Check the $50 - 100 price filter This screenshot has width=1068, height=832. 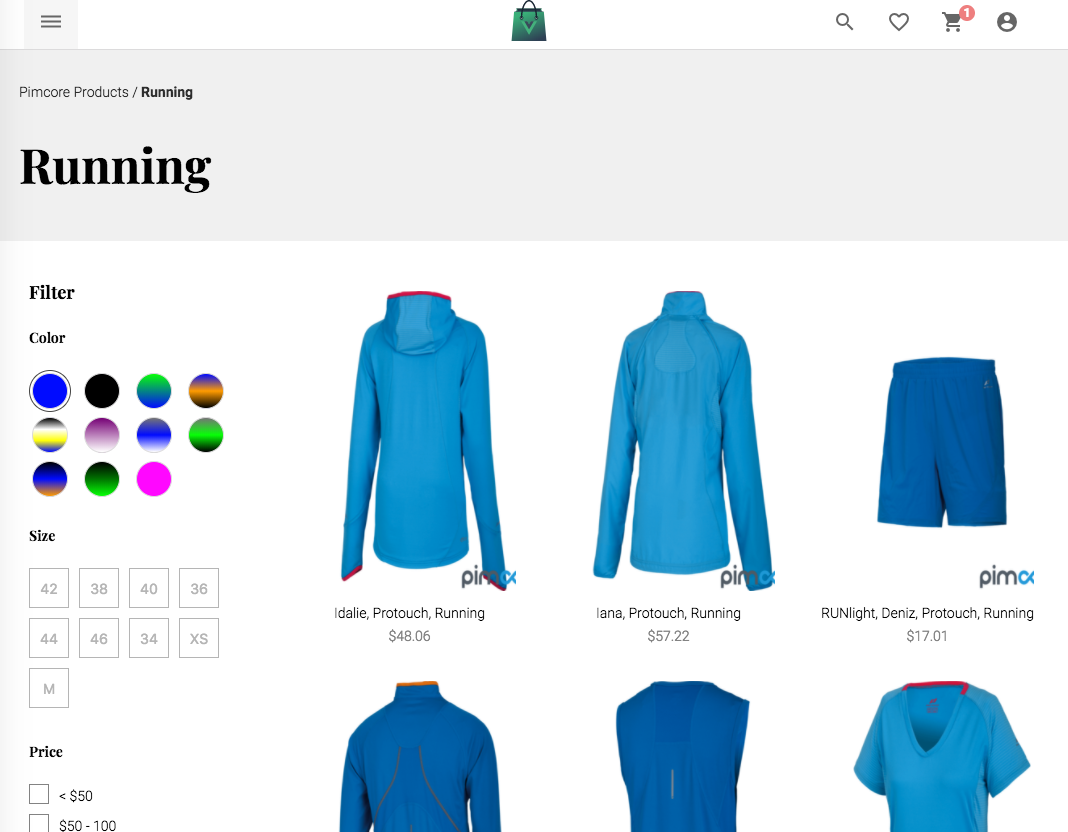pos(39,822)
